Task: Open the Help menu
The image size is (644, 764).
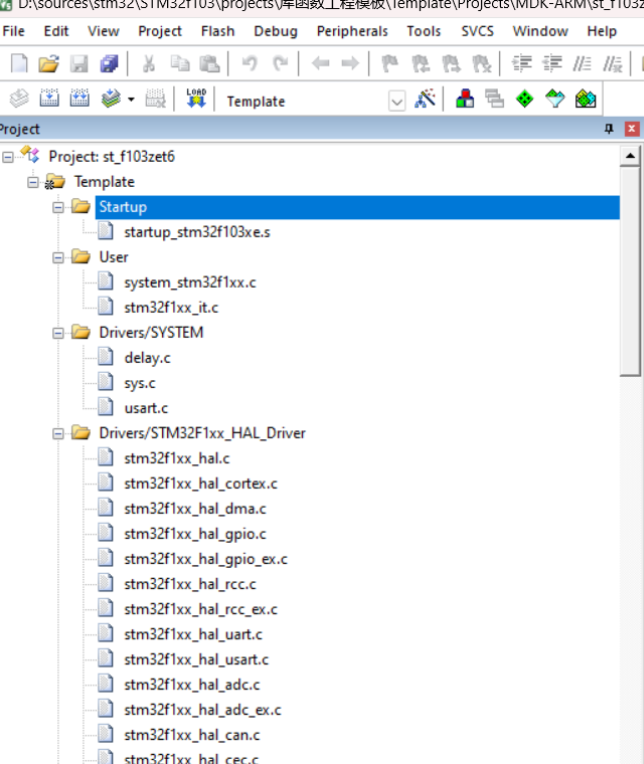Action: (602, 31)
